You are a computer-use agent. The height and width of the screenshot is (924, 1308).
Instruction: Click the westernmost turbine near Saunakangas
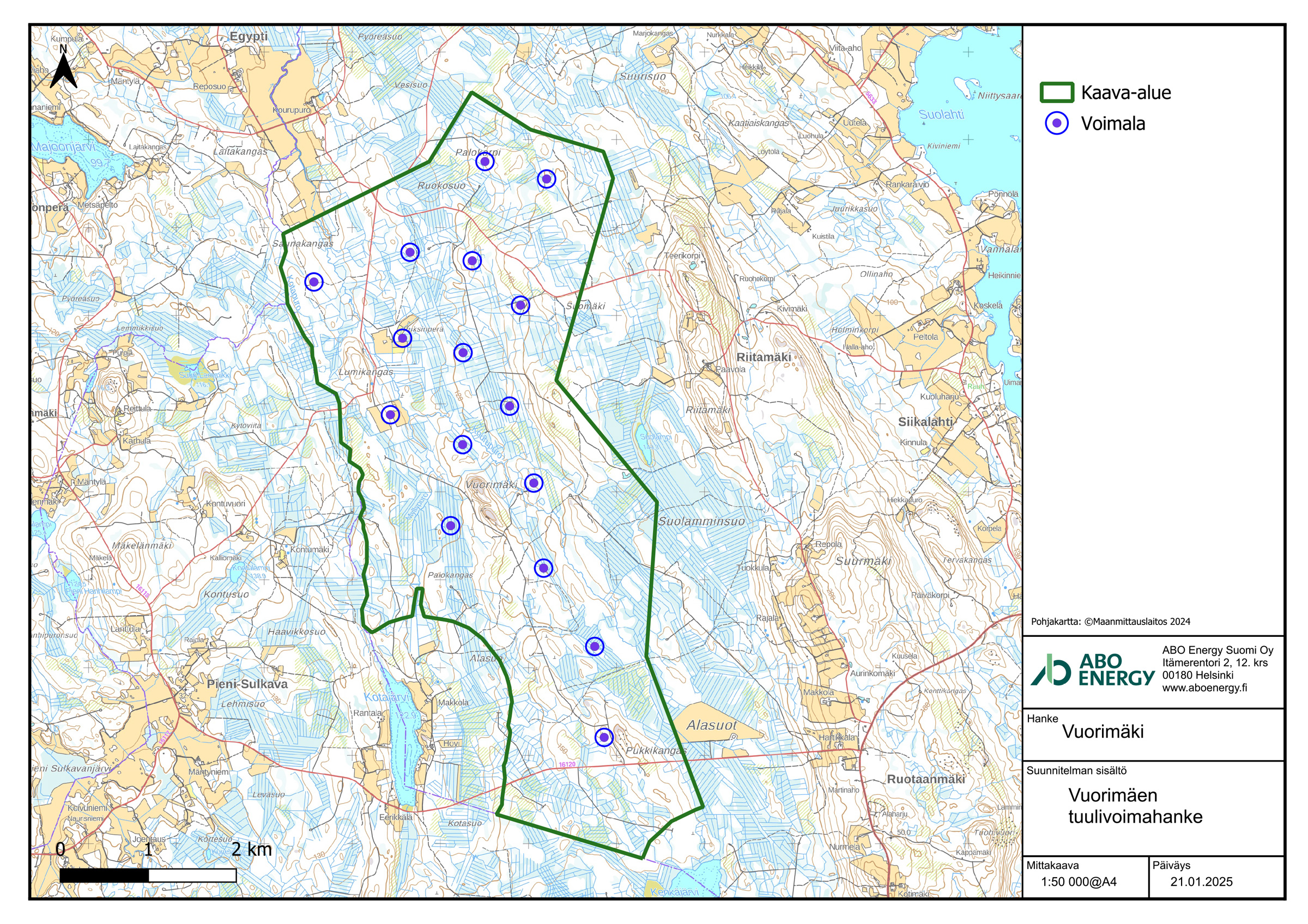tap(314, 282)
